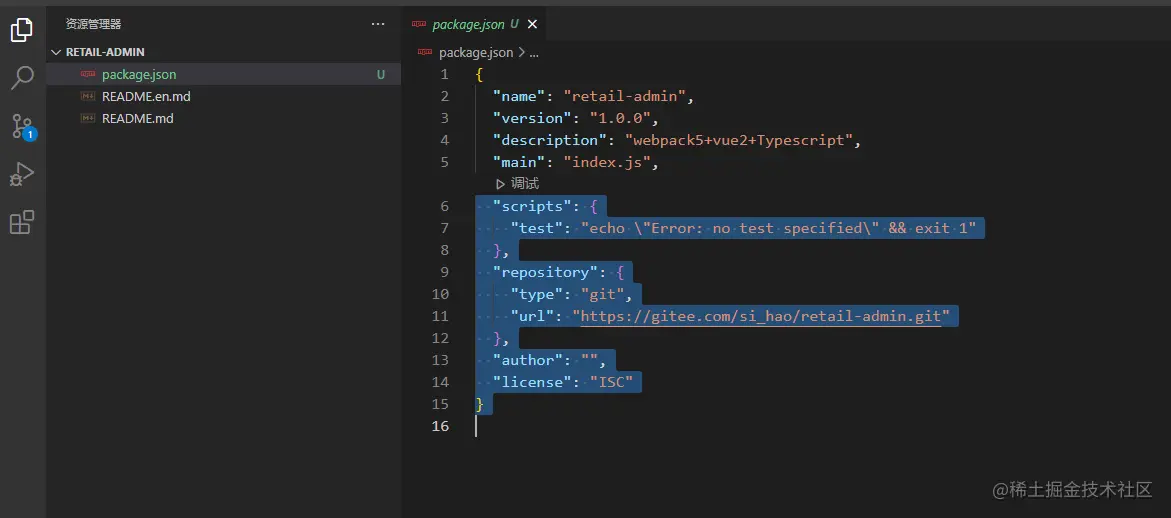Click the markdown icon beside README.en.md
Screen dimensions: 1171x518
(x=88, y=96)
